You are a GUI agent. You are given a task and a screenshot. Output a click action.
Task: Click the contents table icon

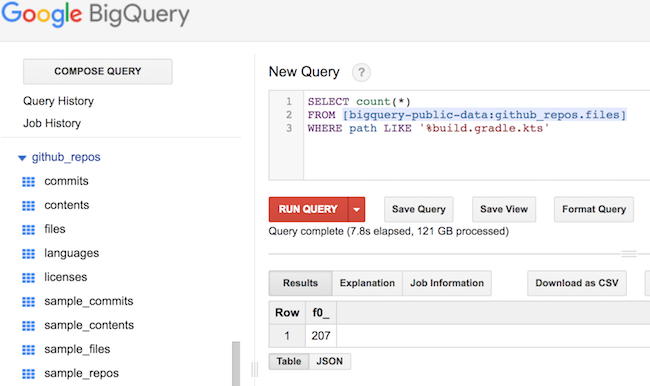click(x=28, y=206)
